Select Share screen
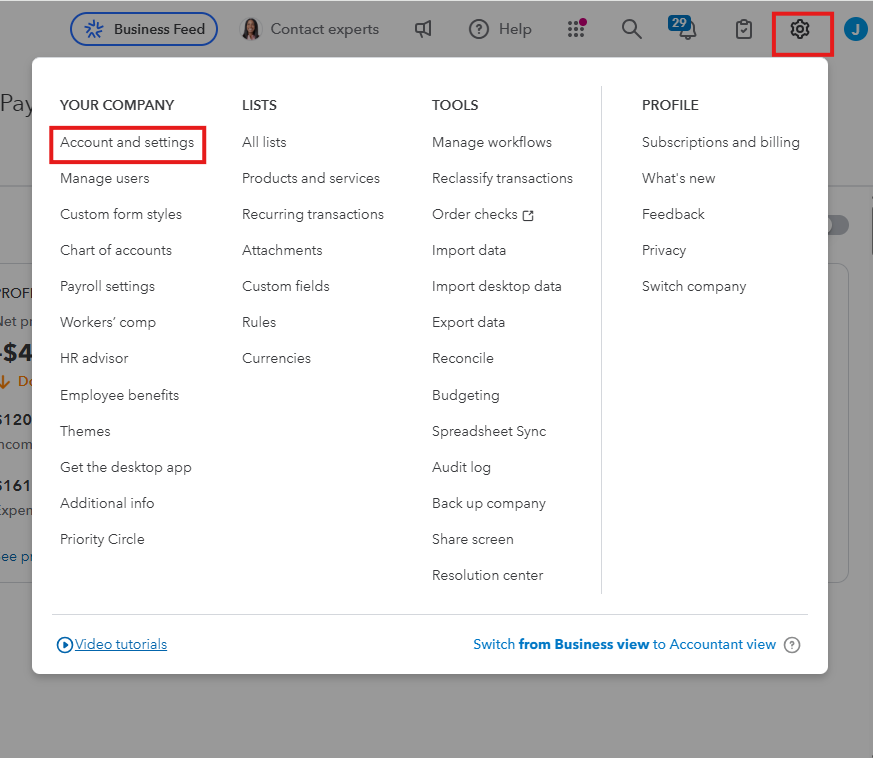 pyautogui.click(x=473, y=540)
